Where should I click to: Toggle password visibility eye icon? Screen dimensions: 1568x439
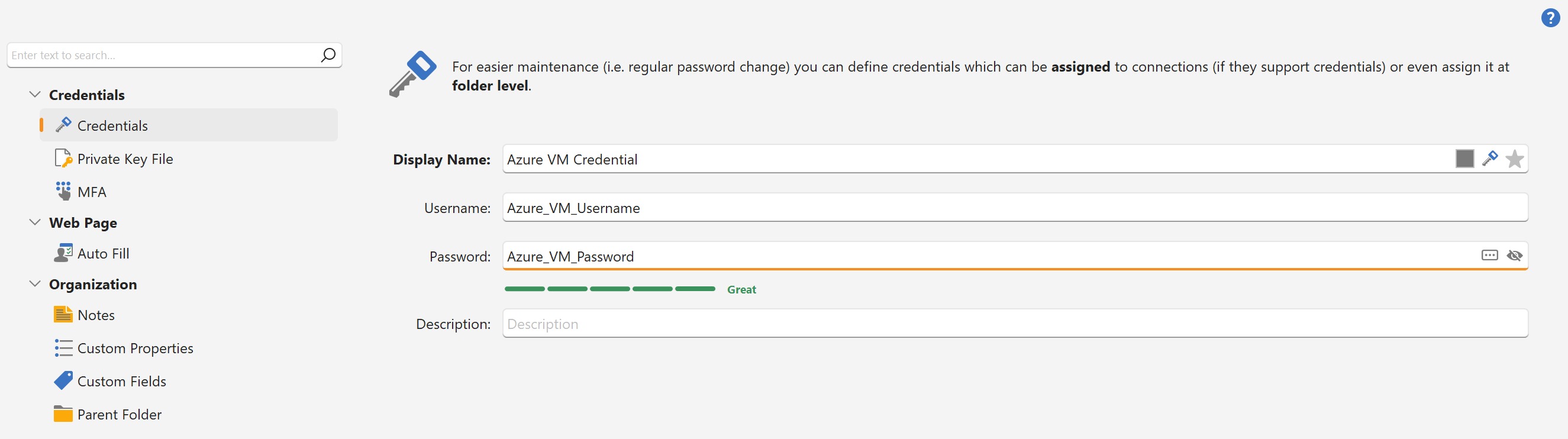tap(1514, 256)
